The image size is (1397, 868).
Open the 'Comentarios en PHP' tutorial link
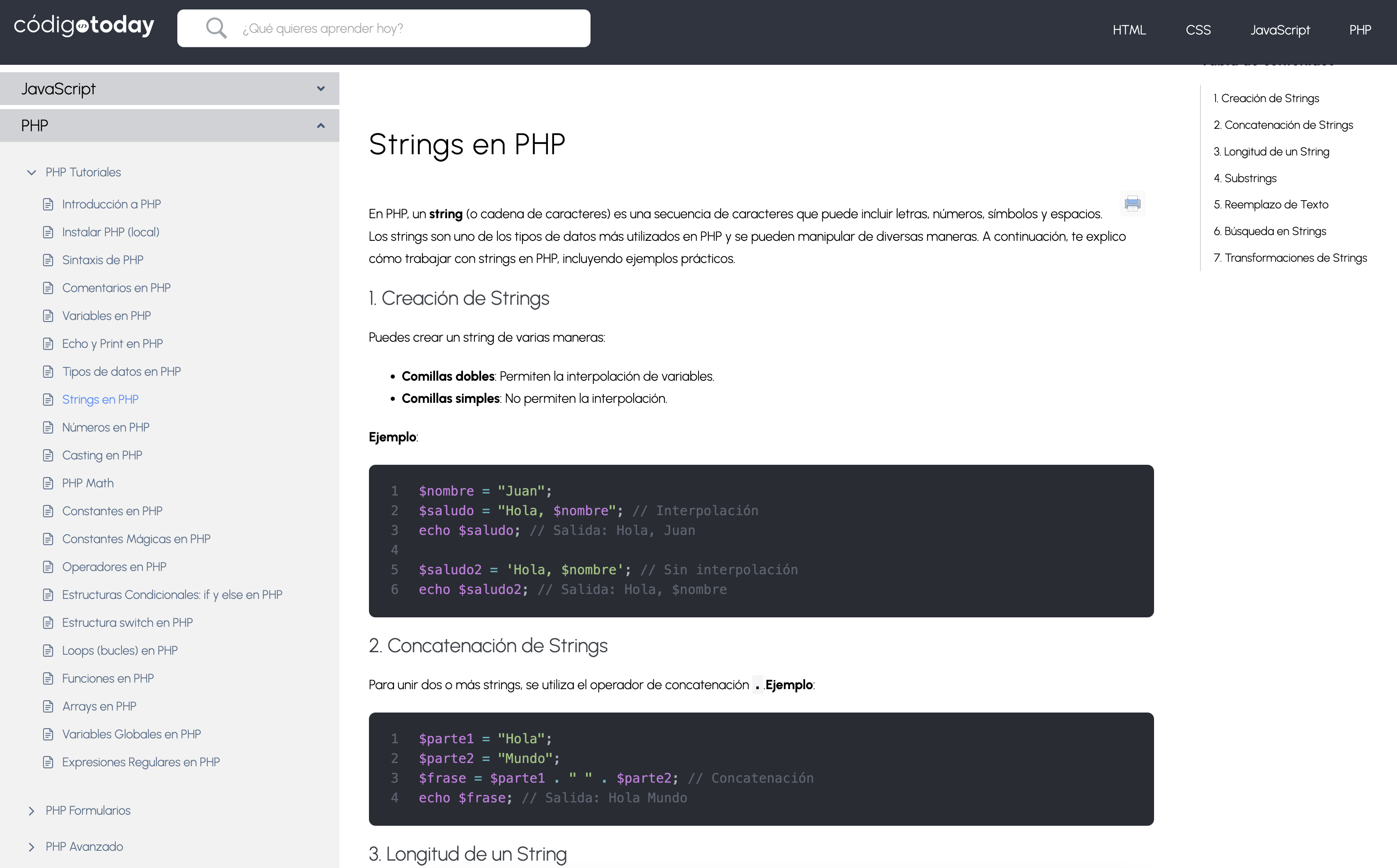(117, 288)
